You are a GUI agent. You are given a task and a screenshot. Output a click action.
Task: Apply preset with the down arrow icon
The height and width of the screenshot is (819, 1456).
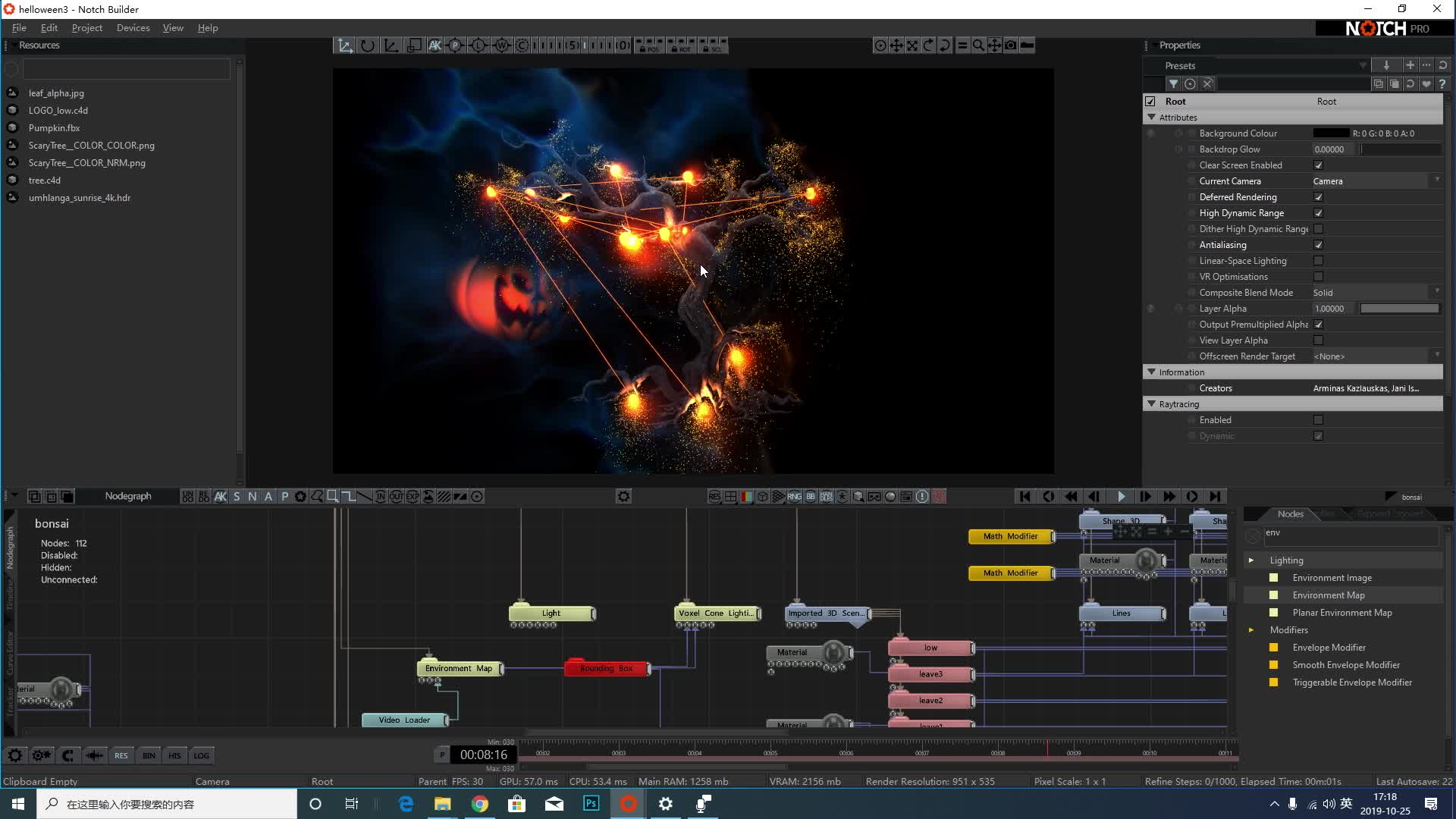pos(1386,65)
